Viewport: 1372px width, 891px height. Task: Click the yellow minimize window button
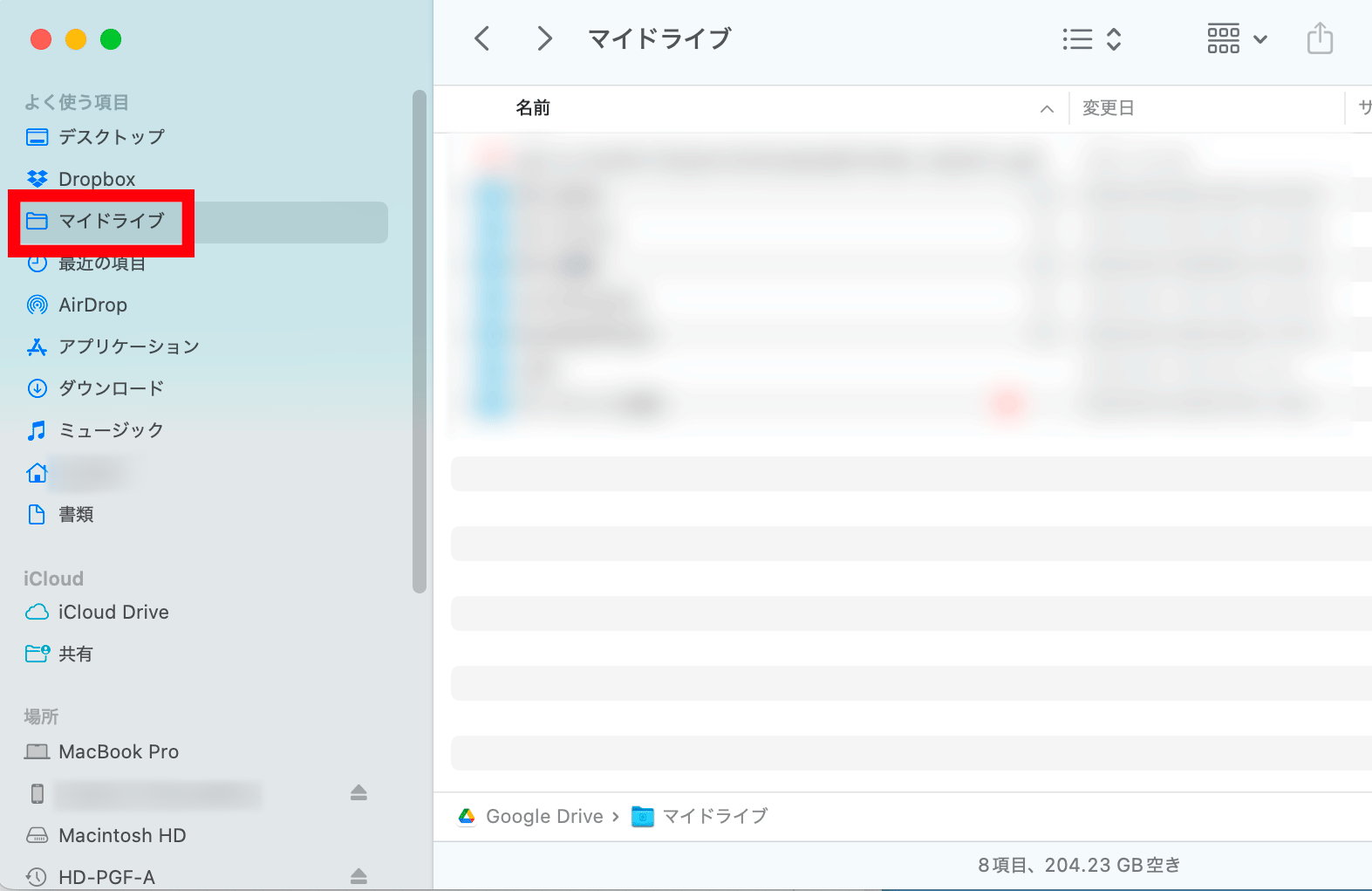click(76, 39)
